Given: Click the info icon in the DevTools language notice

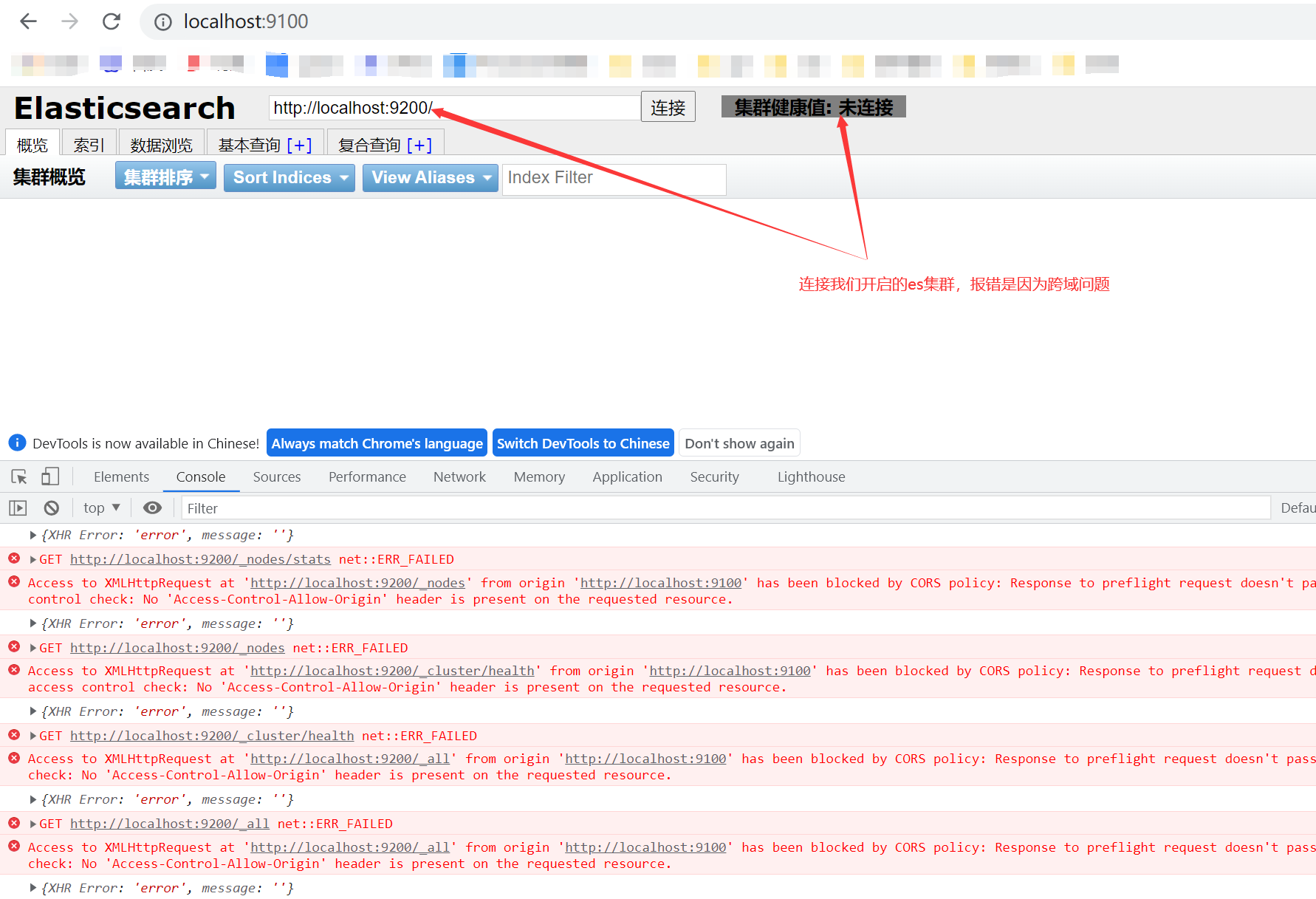Looking at the screenshot, I should click(17, 442).
